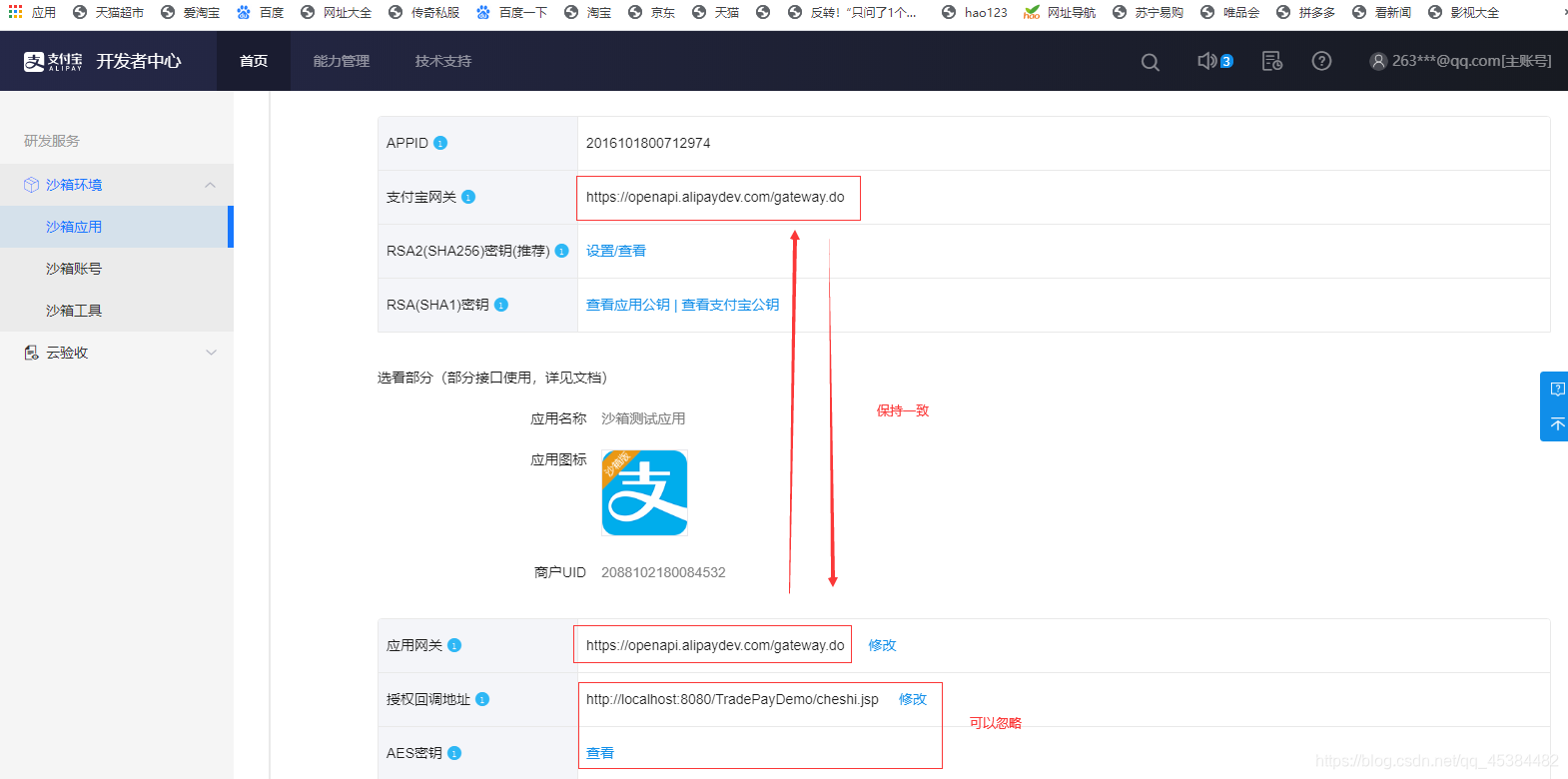The width and height of the screenshot is (1568, 779).
Task: Click 设置/查看 link for RSA2 key
Action: click(616, 251)
